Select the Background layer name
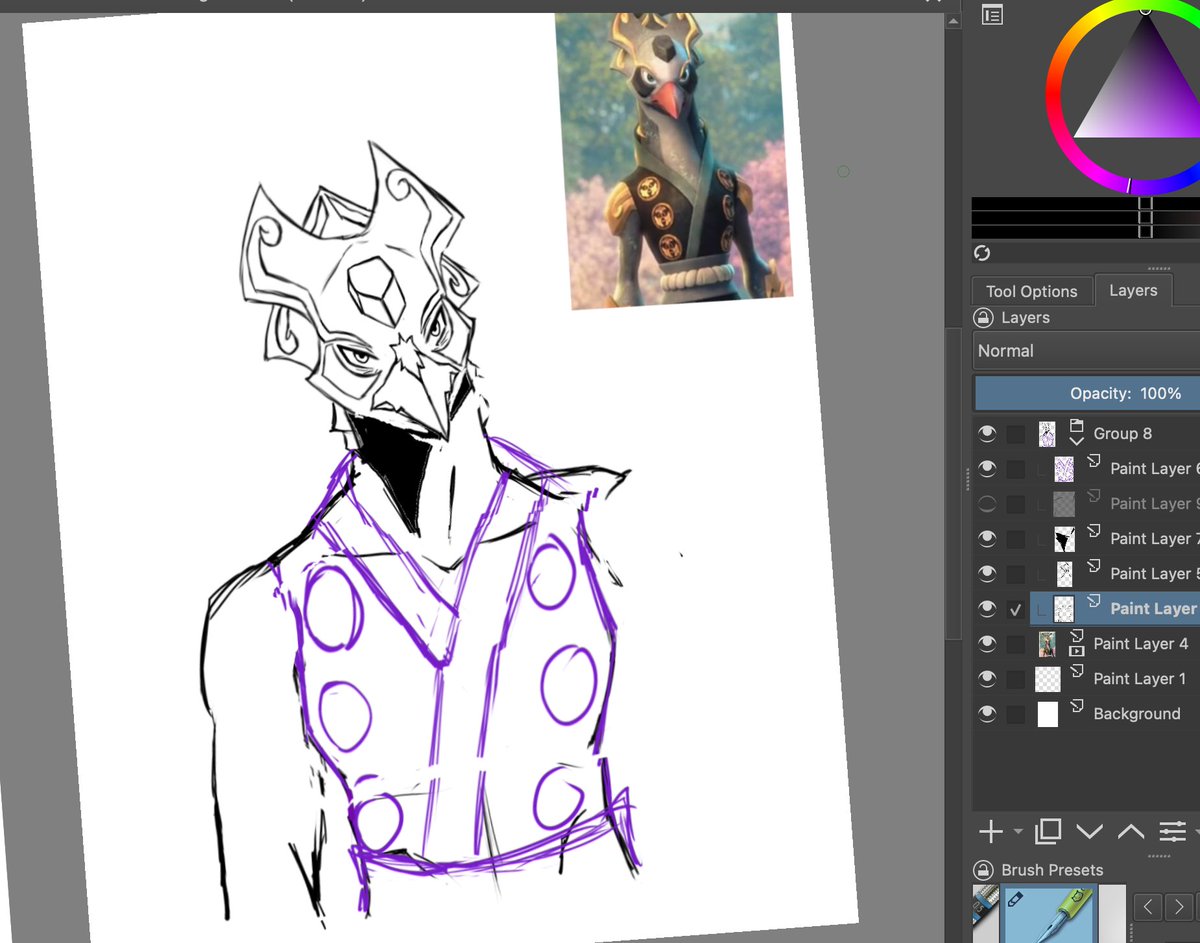The width and height of the screenshot is (1200, 943). [x=1137, y=713]
